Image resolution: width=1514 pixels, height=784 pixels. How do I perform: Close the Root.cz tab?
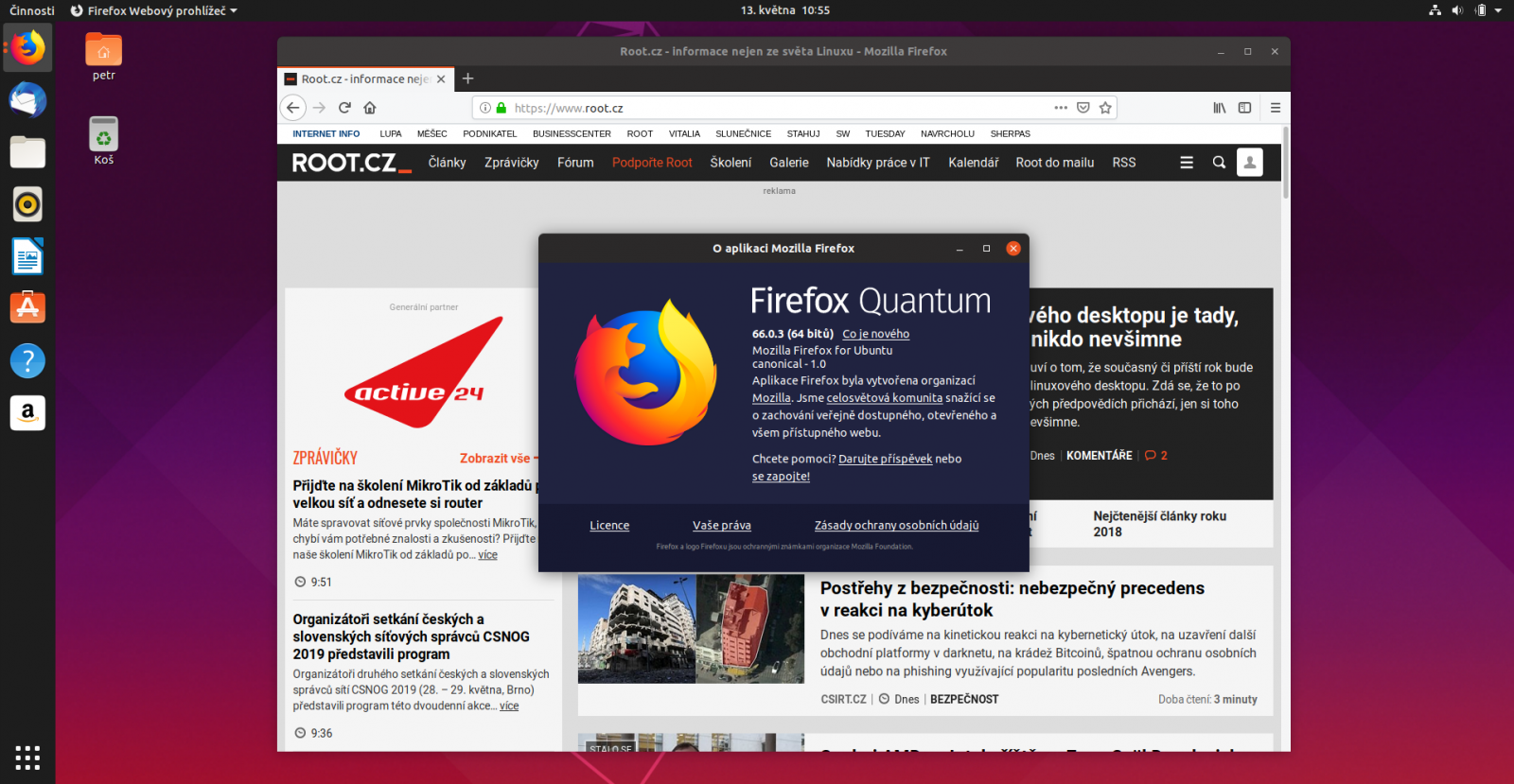441,79
